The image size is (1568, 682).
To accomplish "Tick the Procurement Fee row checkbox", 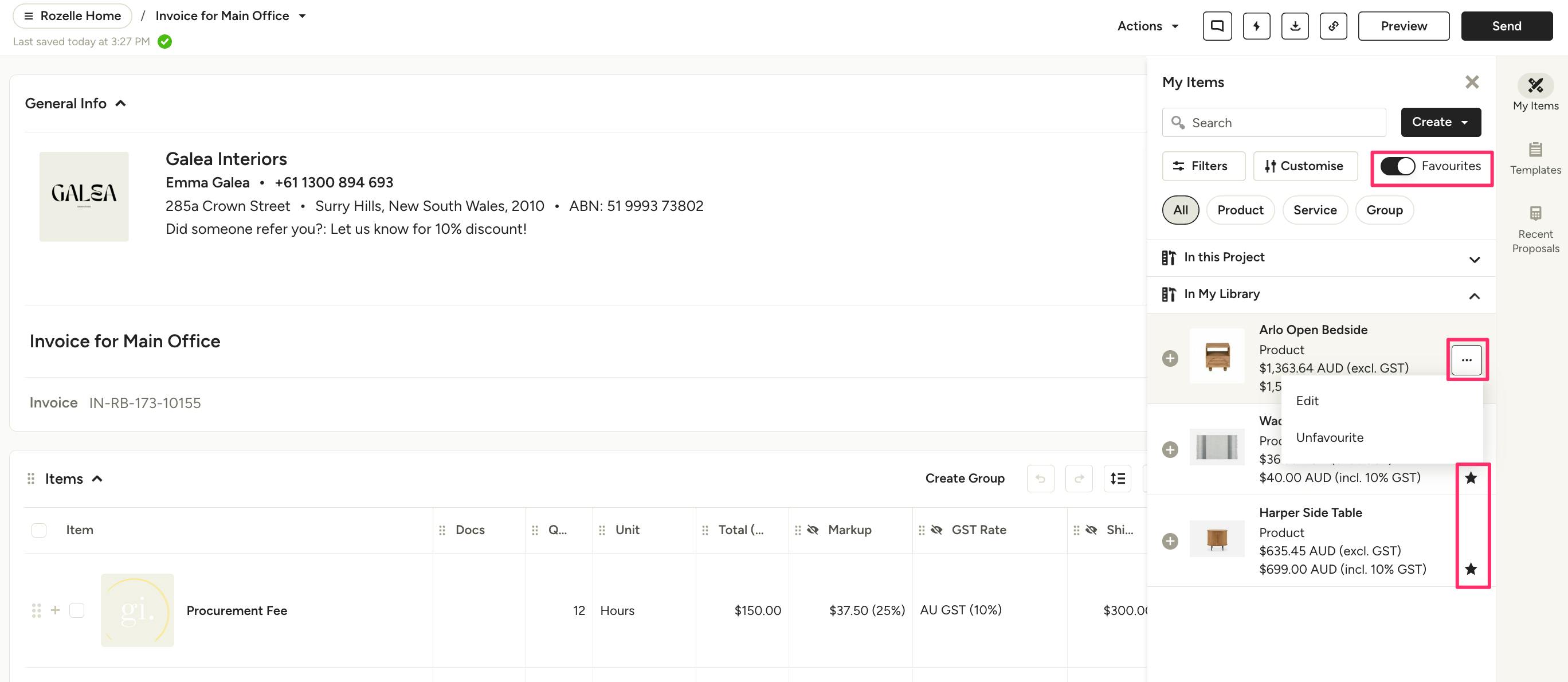I will (77, 610).
